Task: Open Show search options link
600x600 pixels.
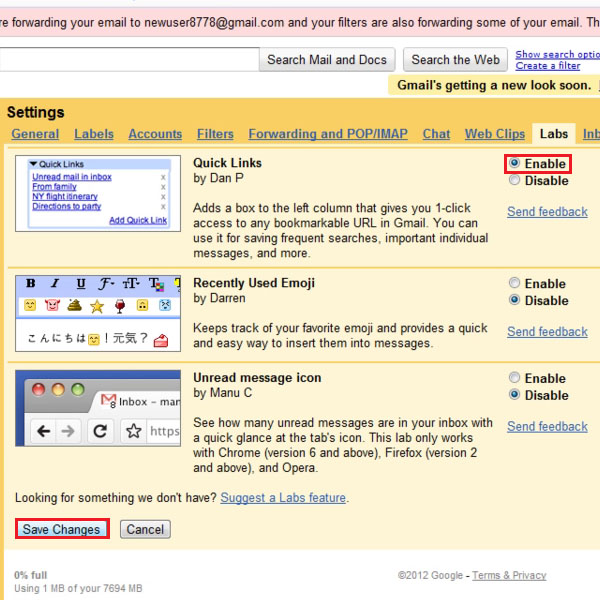Action: (x=558, y=55)
